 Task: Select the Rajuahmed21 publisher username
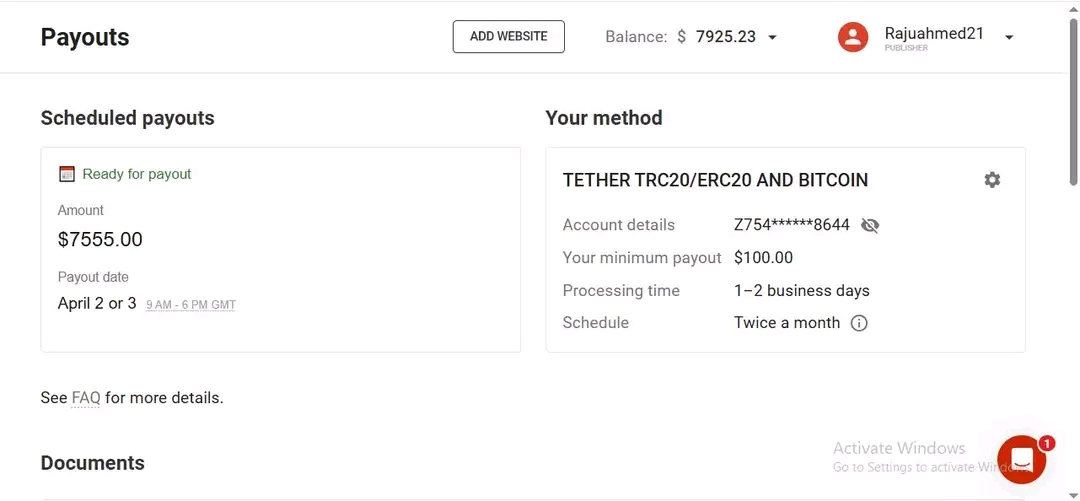pos(933,34)
